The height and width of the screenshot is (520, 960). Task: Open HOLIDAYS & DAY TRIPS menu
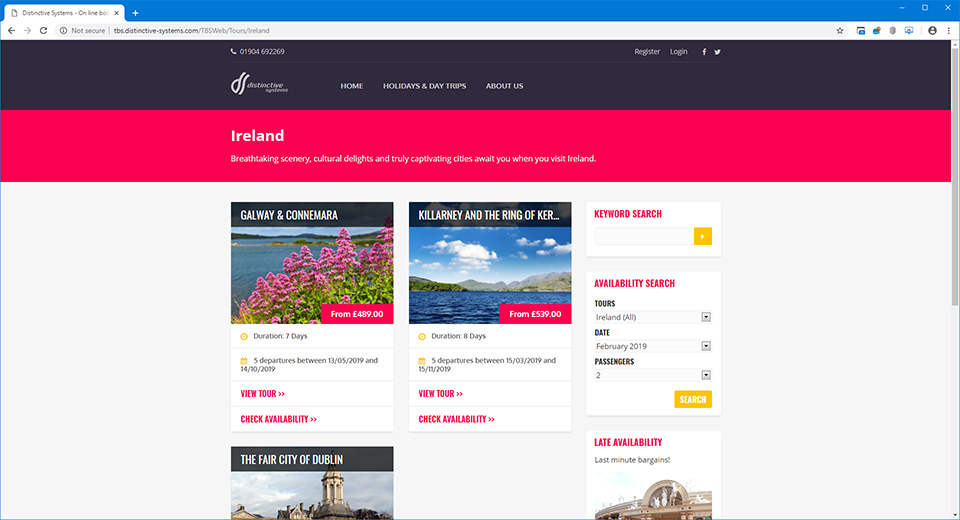pos(424,86)
